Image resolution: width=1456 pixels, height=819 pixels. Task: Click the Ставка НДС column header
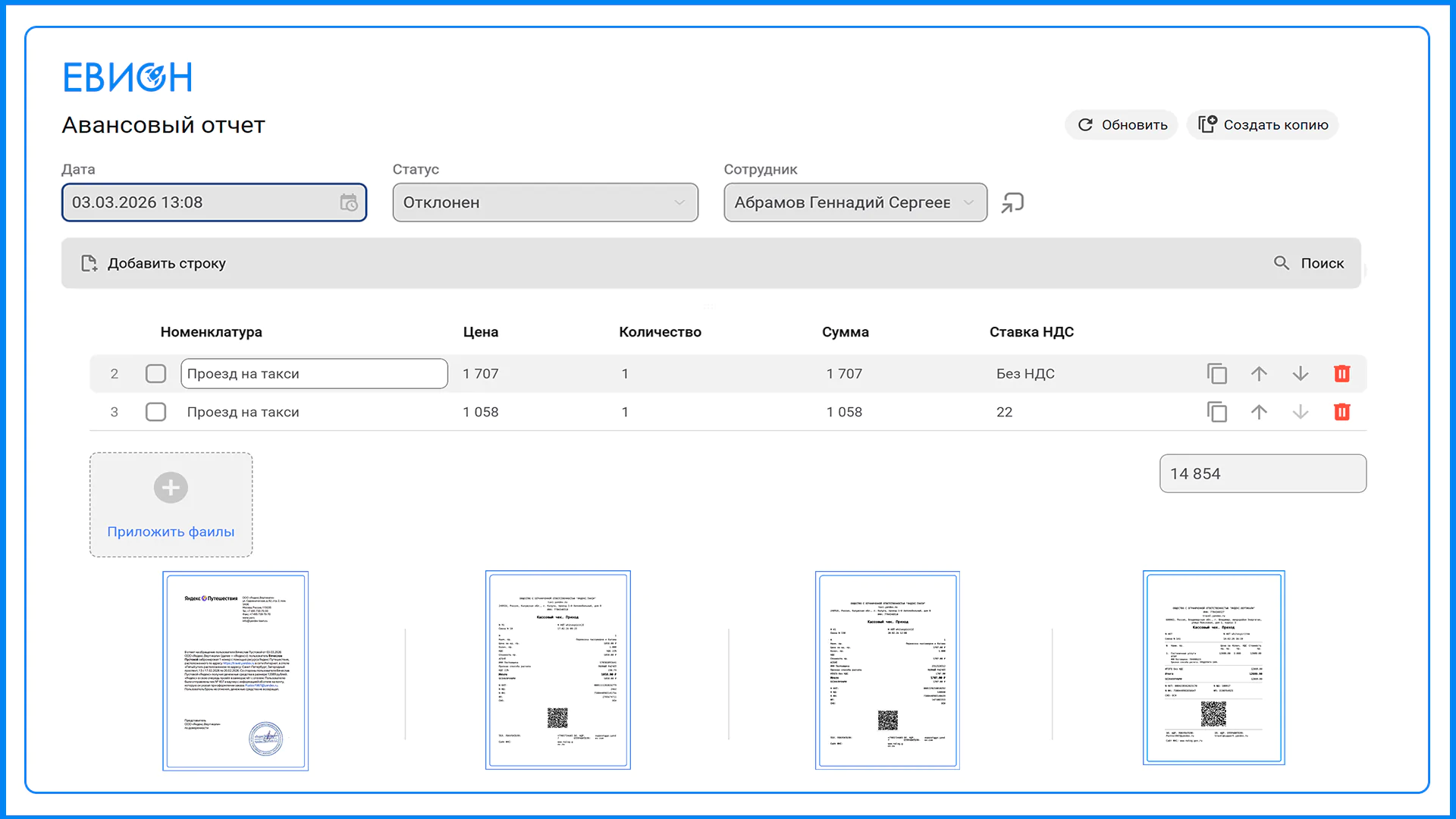point(1031,332)
